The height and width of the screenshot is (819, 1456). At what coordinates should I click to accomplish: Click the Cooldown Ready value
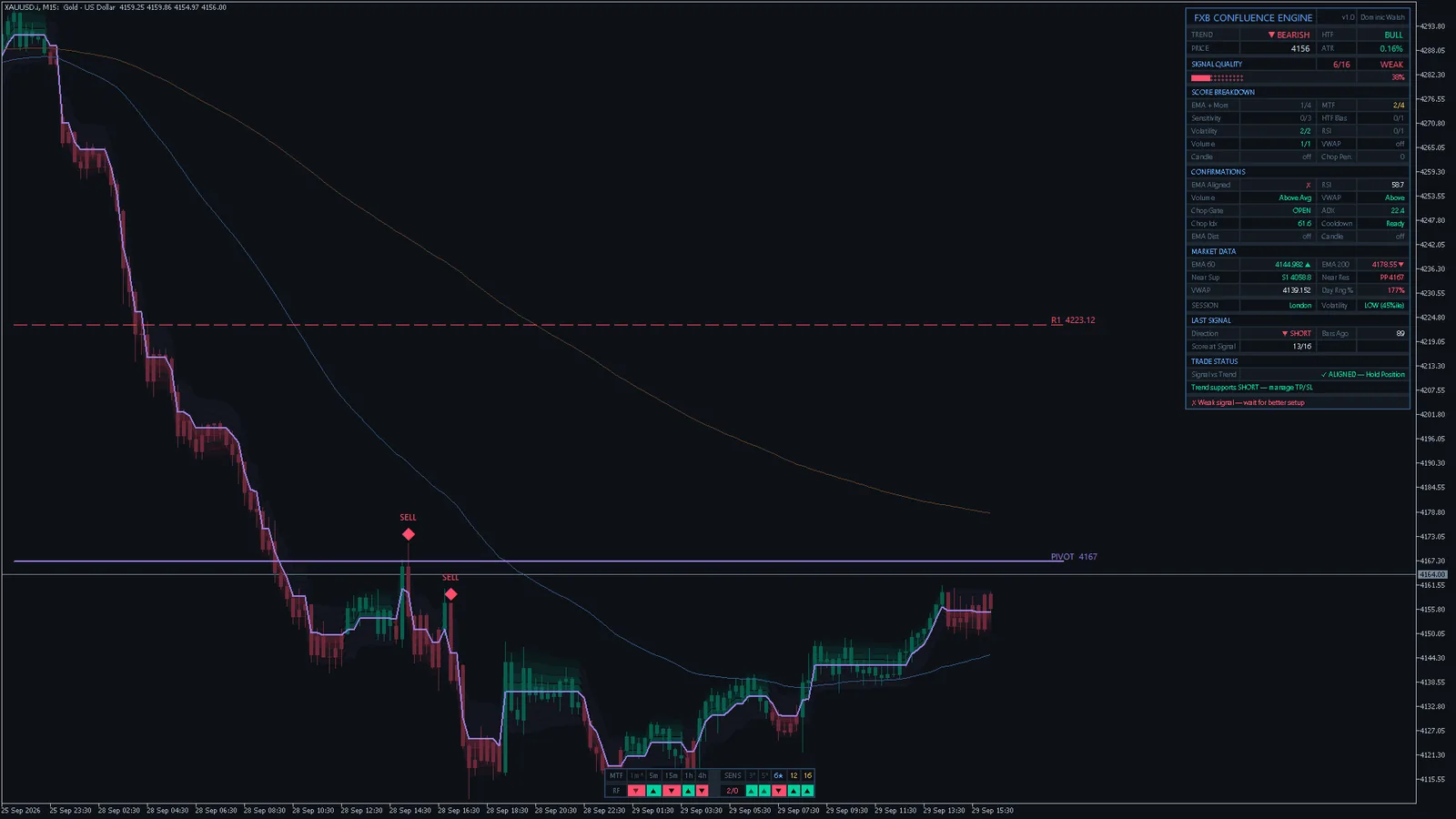point(1395,223)
